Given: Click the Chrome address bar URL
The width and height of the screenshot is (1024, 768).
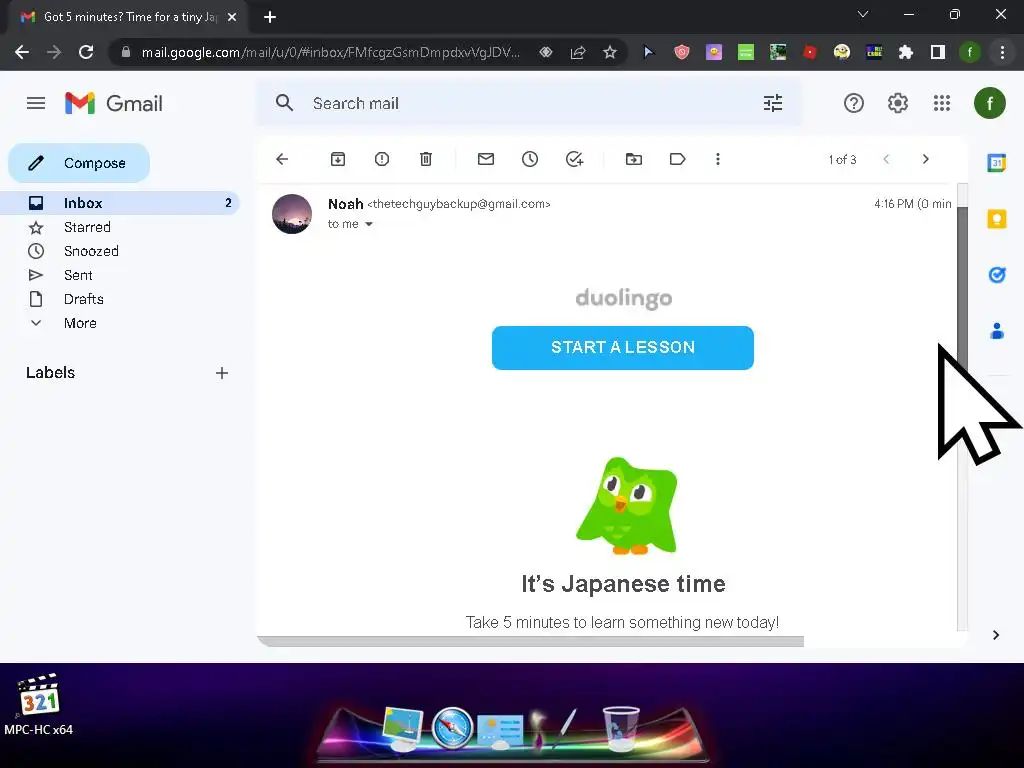Looking at the screenshot, I should coord(331,52).
